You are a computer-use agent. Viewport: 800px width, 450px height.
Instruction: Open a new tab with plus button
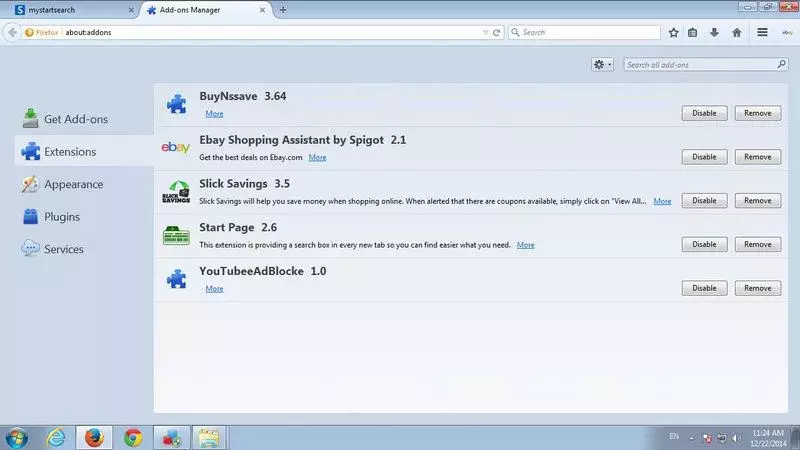pyautogui.click(x=283, y=10)
